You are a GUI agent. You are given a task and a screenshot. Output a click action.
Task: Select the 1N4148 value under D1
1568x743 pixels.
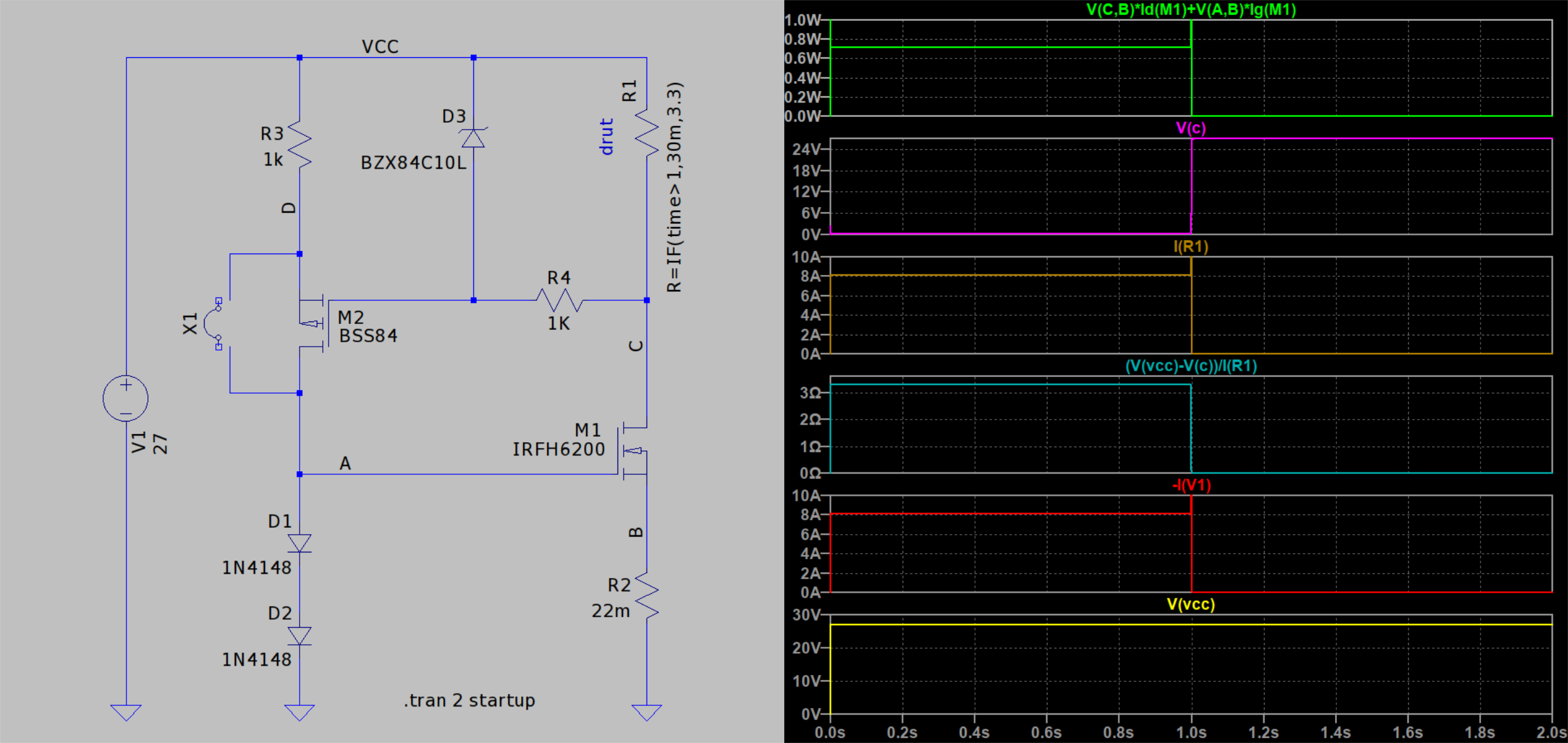point(257,568)
